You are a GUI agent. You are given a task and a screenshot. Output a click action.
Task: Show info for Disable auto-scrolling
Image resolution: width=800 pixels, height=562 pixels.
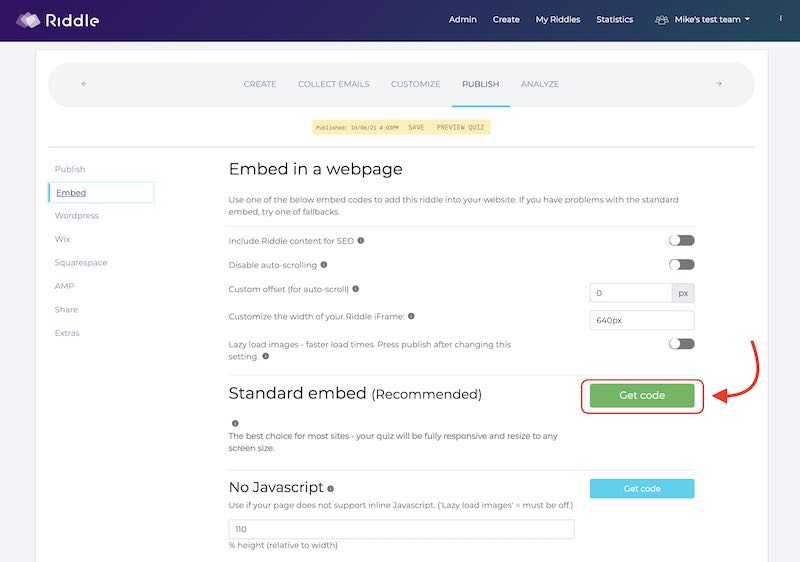tap(324, 265)
